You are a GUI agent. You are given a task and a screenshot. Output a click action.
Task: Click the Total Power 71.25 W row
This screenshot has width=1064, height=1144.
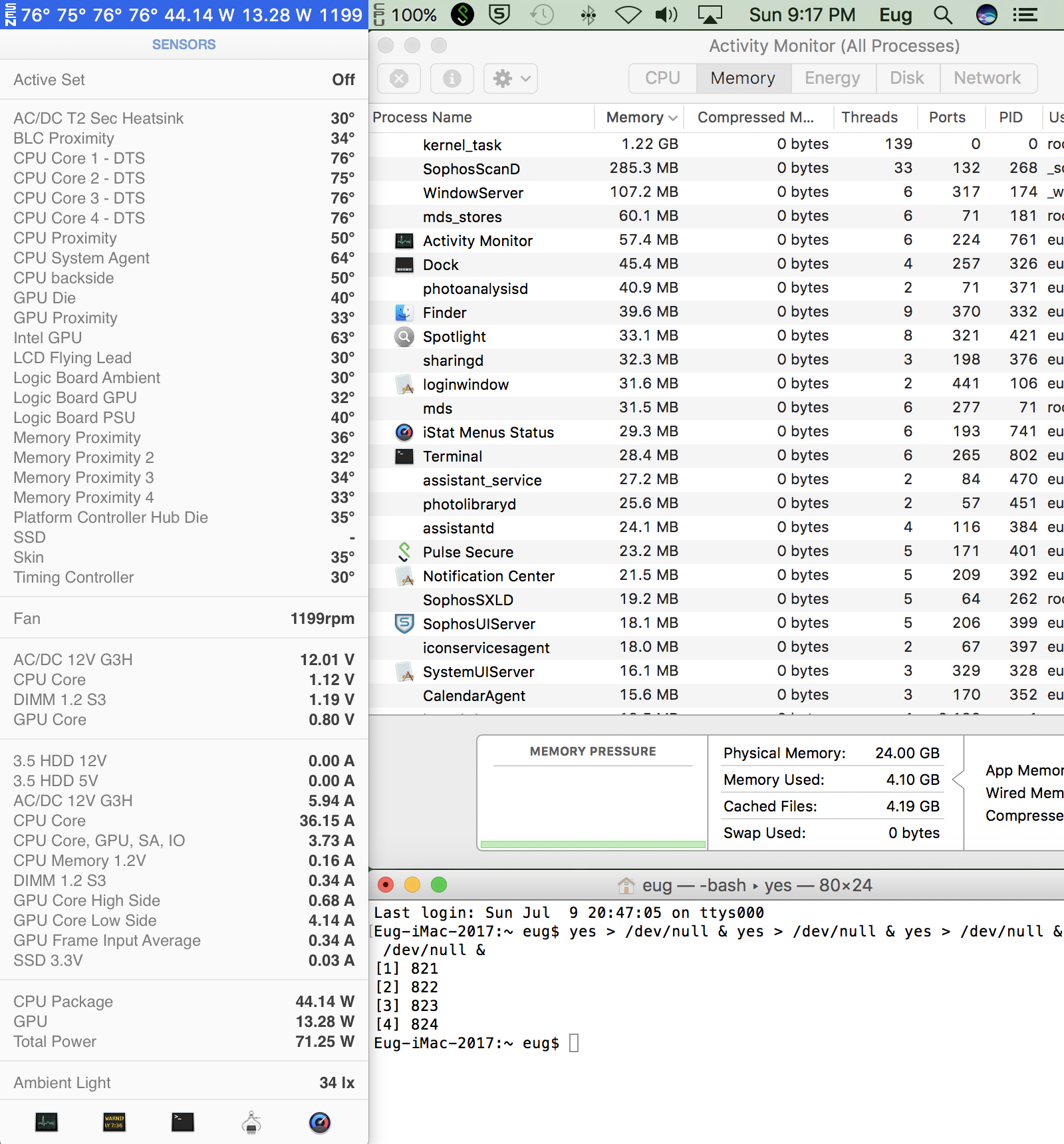pyautogui.click(x=184, y=1042)
